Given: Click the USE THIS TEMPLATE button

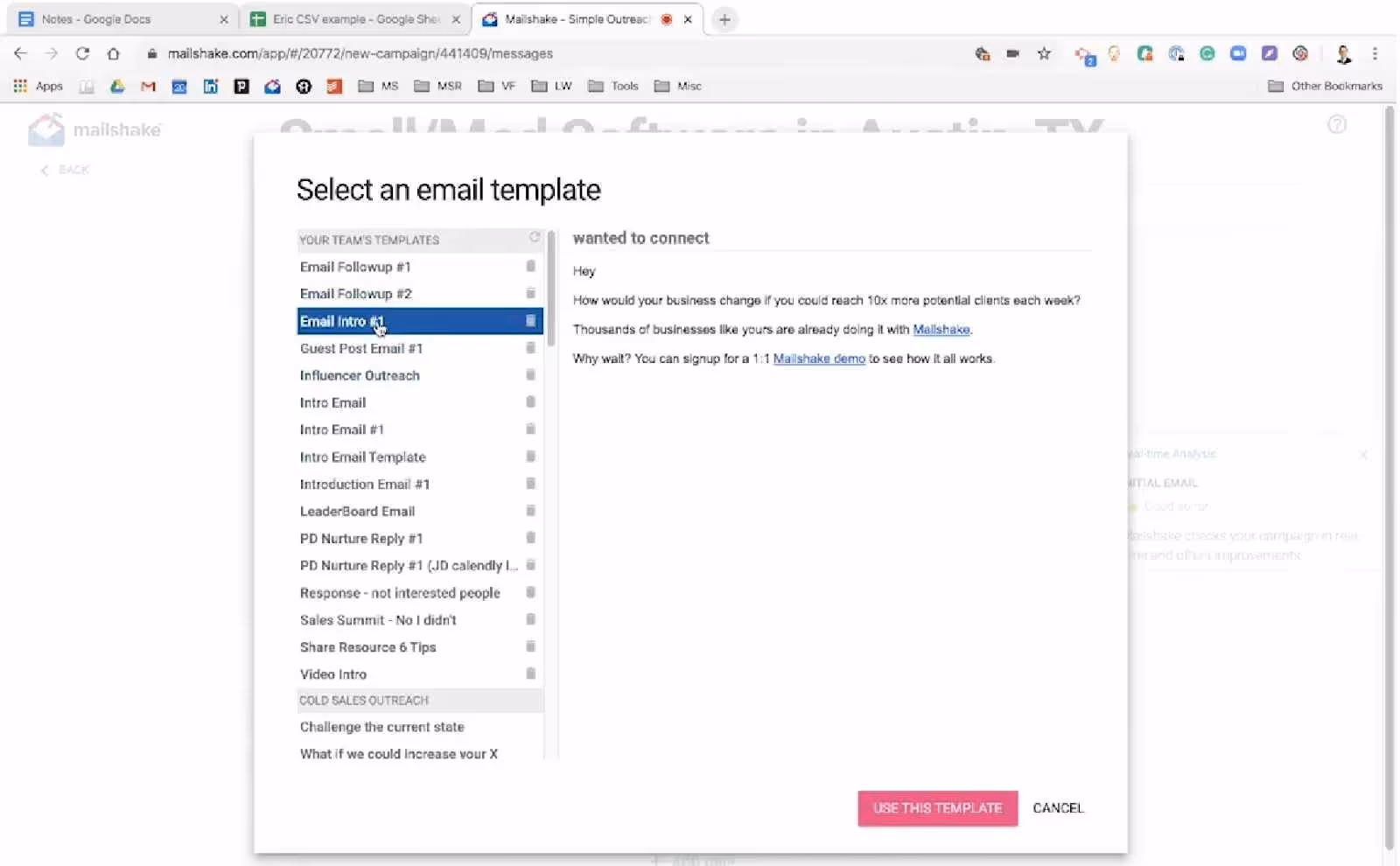Looking at the screenshot, I should 937,808.
